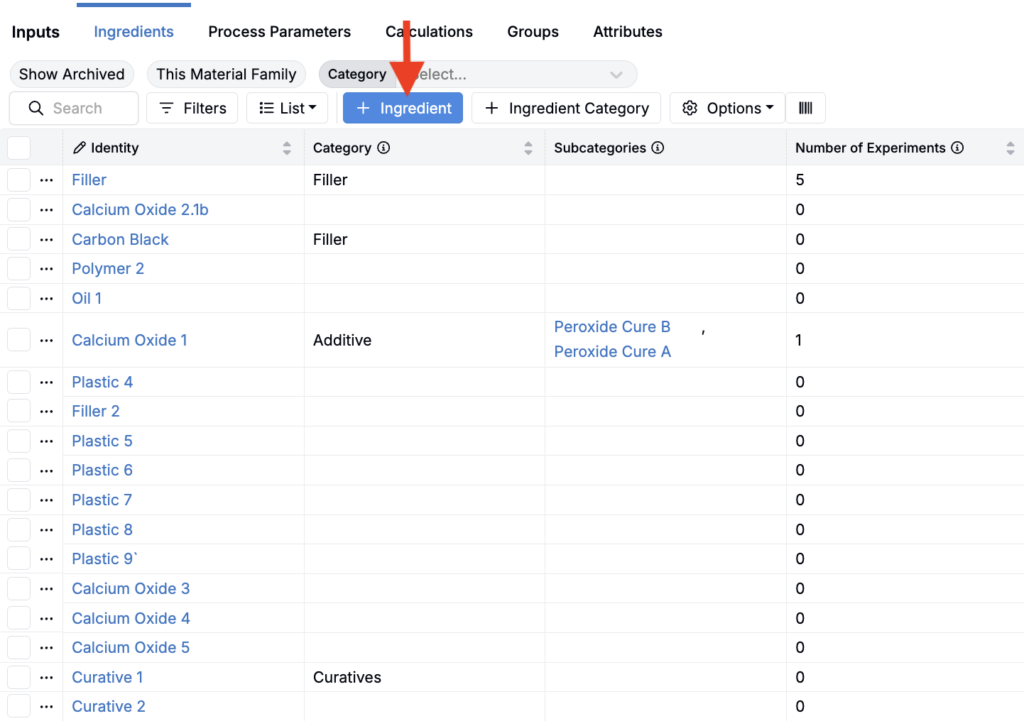Switch to the Process Parameters tab
The width and height of the screenshot is (1024, 721).
tap(279, 32)
